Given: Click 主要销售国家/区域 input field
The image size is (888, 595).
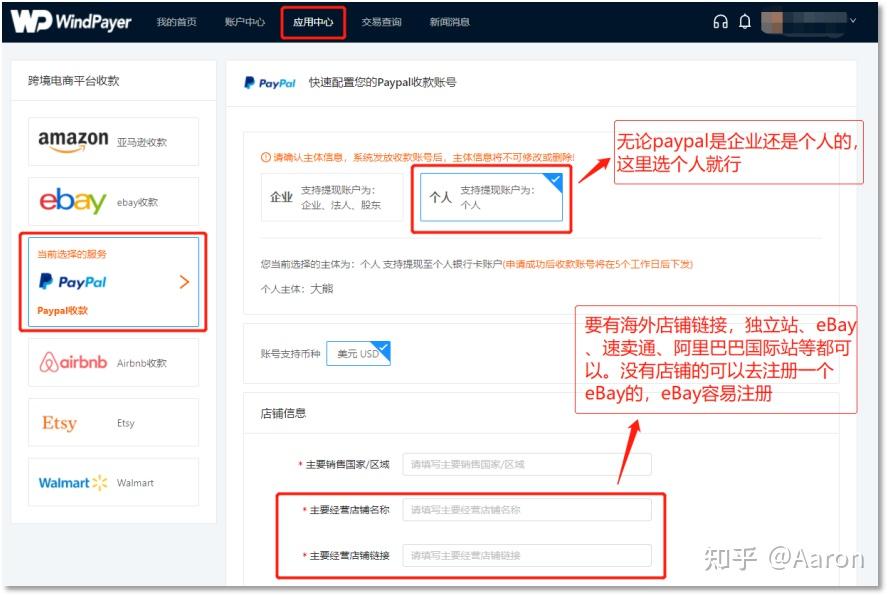Looking at the screenshot, I should (x=527, y=464).
